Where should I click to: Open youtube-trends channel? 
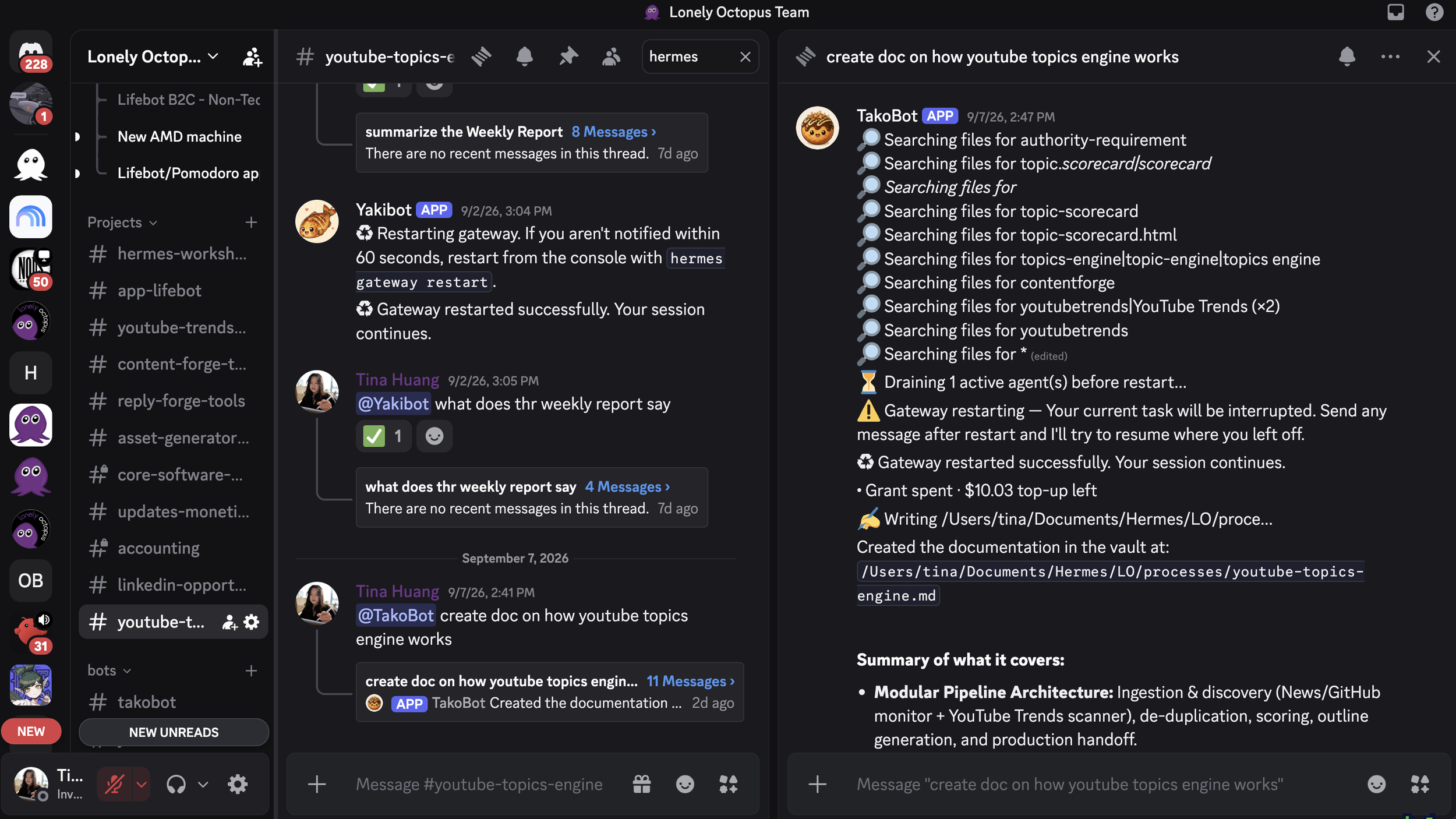click(x=173, y=327)
